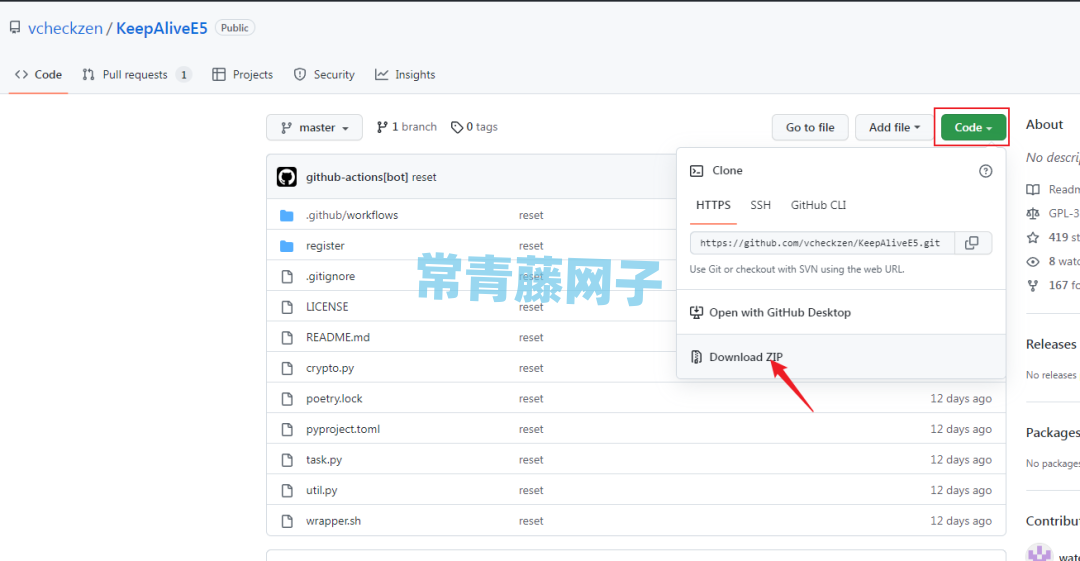Open the KeepAliveE5 repository link
Image resolution: width=1080 pixels, height=561 pixels.
coord(162,28)
